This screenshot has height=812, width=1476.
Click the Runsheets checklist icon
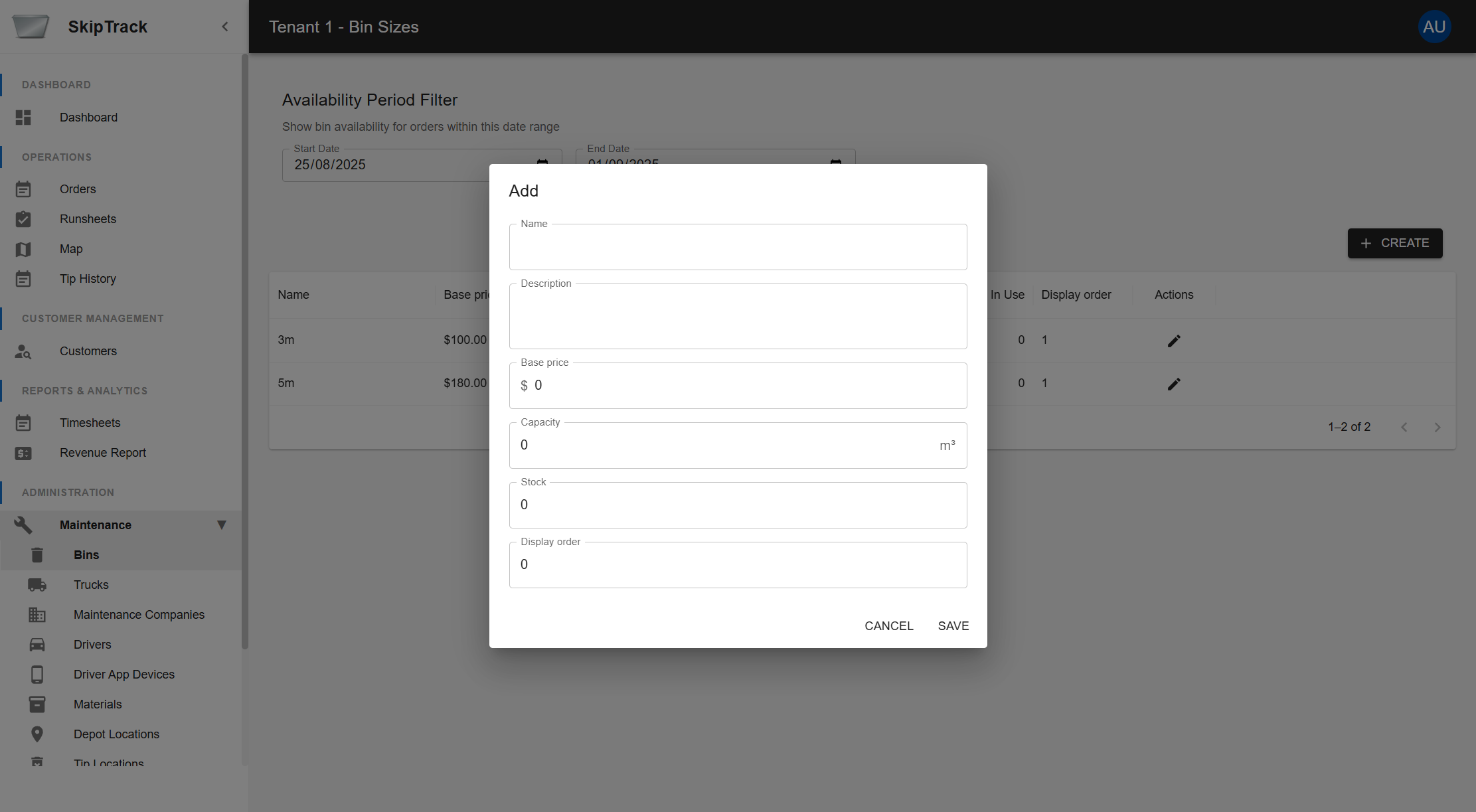pos(23,218)
